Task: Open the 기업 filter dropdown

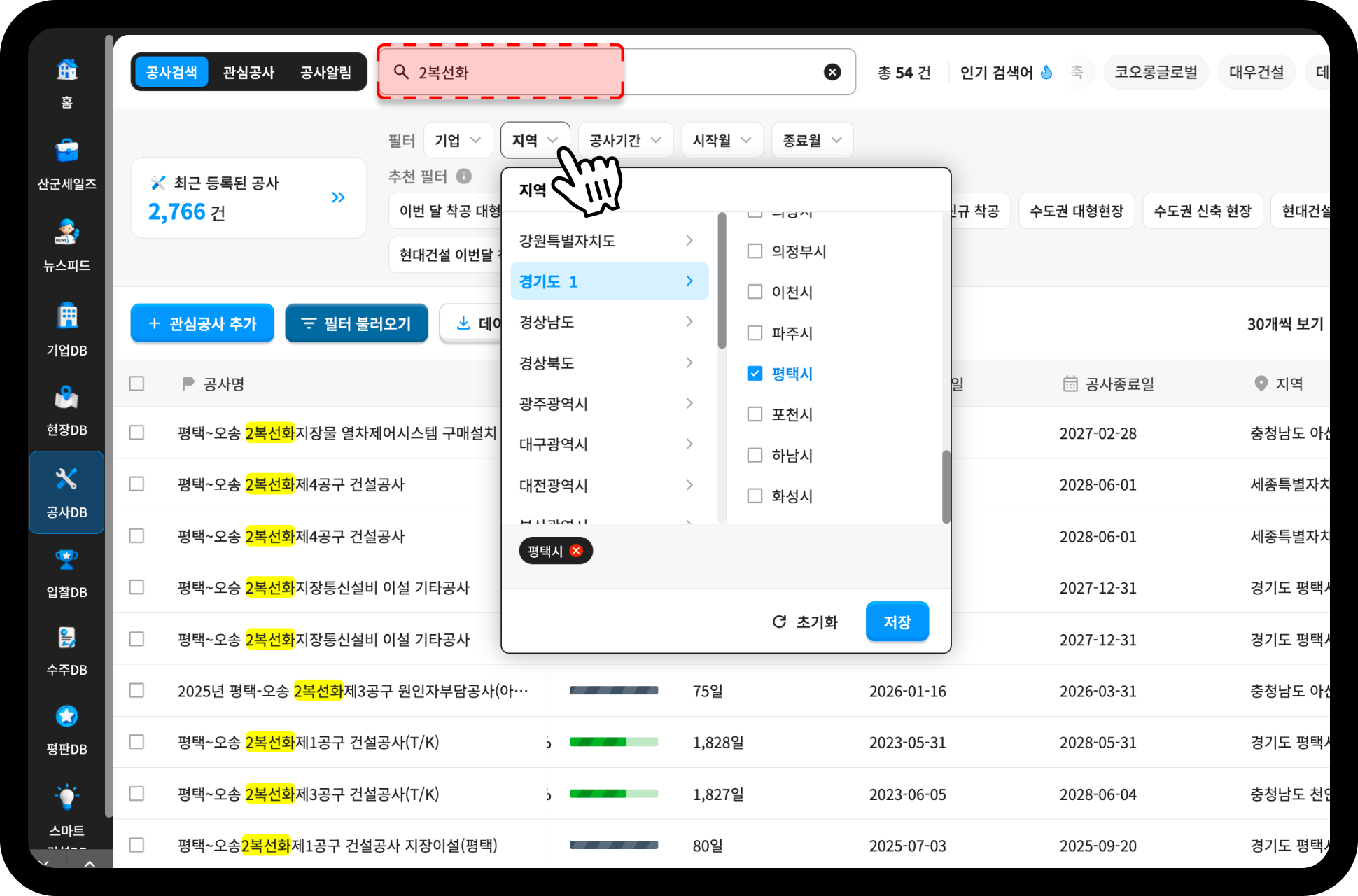Action: [x=458, y=140]
